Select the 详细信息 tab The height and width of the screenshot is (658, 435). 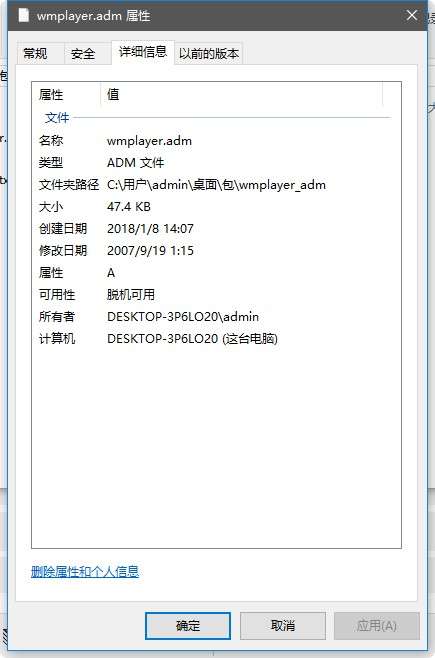(x=143, y=52)
